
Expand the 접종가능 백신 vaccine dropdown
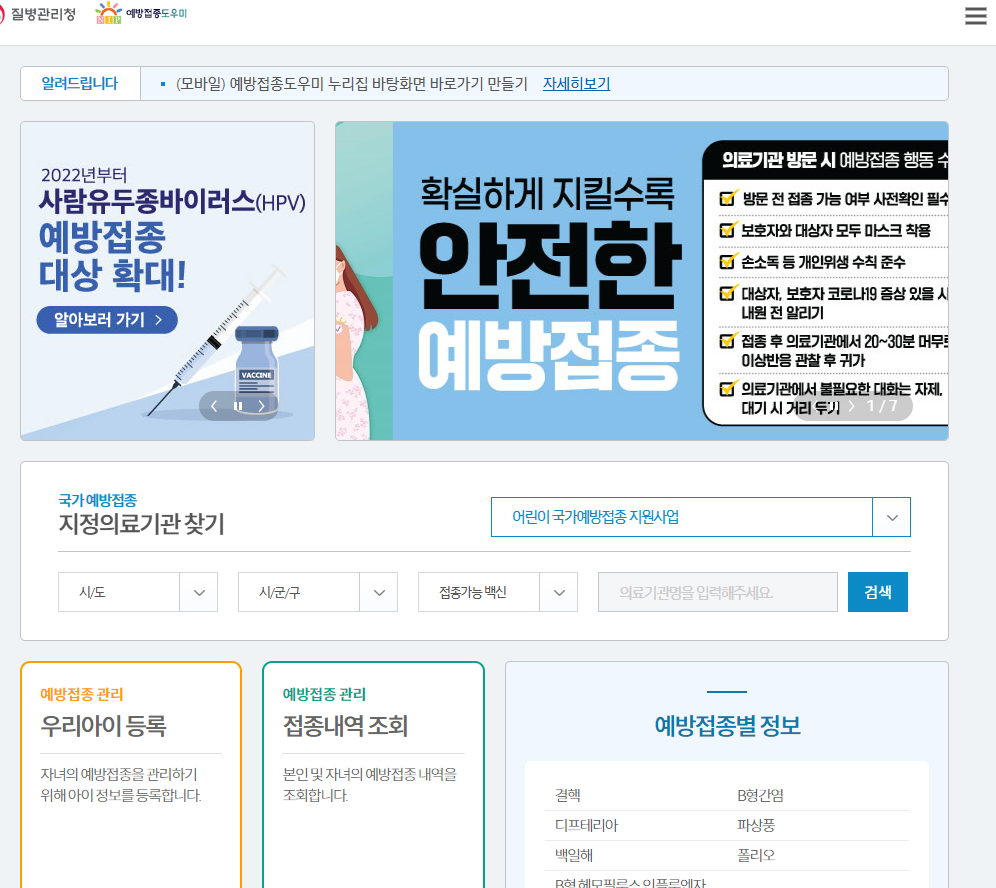point(497,592)
